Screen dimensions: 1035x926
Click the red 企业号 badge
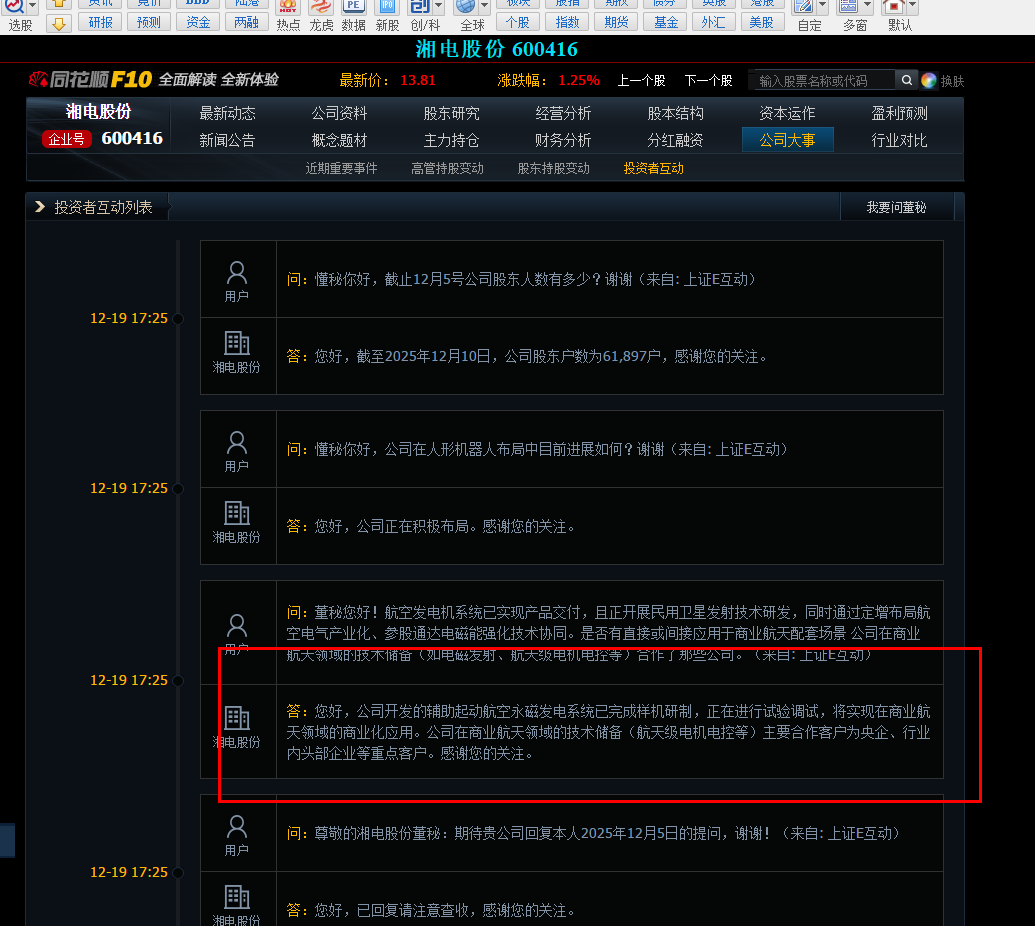point(67,139)
